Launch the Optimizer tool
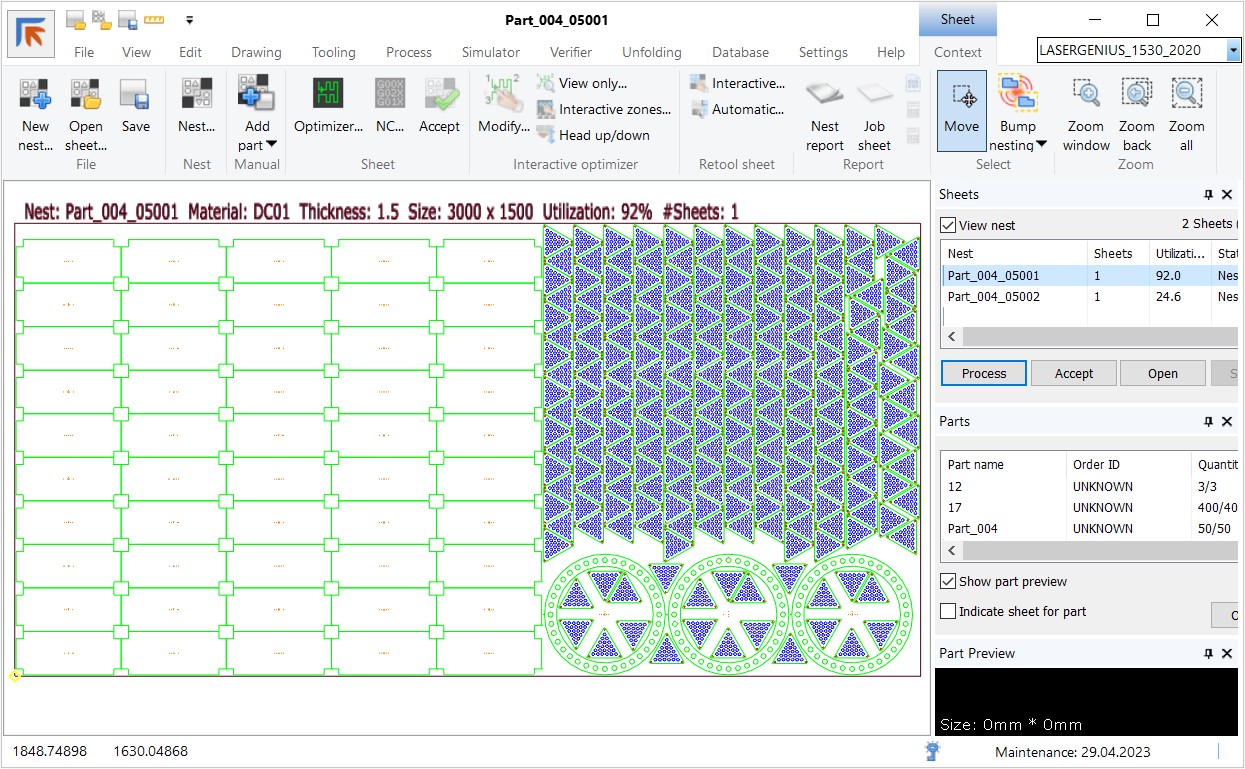The height and width of the screenshot is (769, 1245). pos(328,95)
